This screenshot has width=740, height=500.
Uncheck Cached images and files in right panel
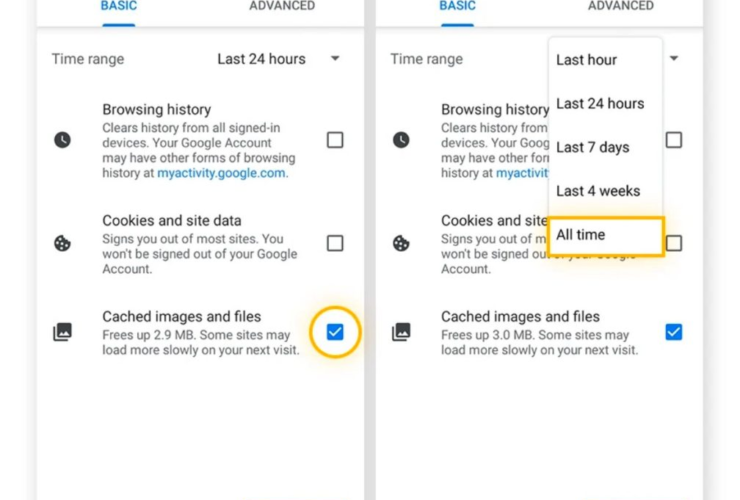674,331
